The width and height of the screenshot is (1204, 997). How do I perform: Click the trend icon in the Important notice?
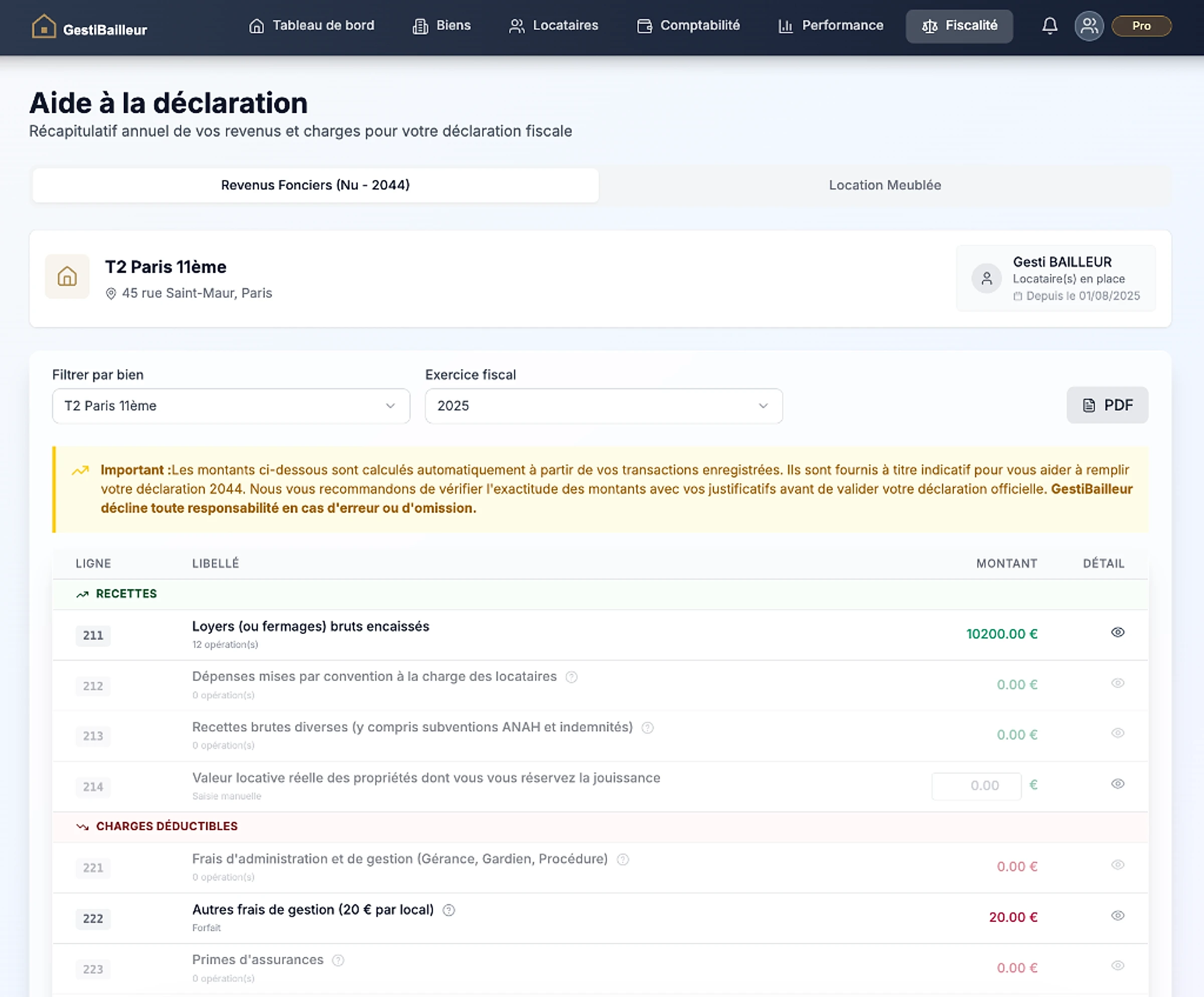[x=80, y=470]
